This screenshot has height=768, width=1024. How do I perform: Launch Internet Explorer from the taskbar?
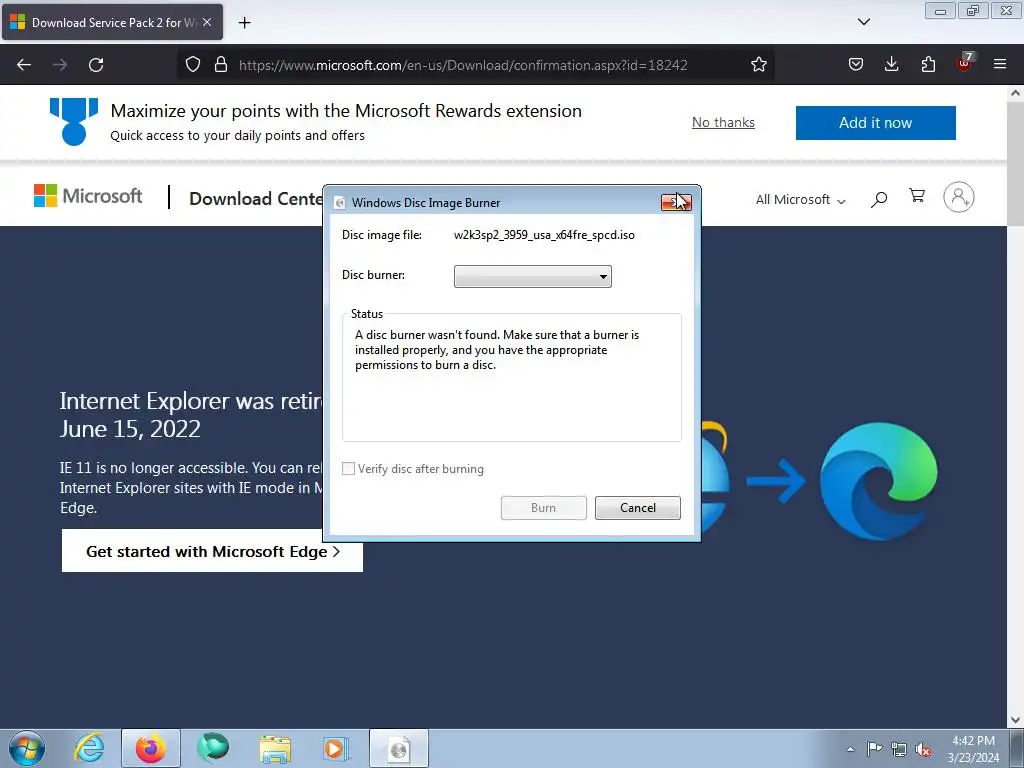89,748
